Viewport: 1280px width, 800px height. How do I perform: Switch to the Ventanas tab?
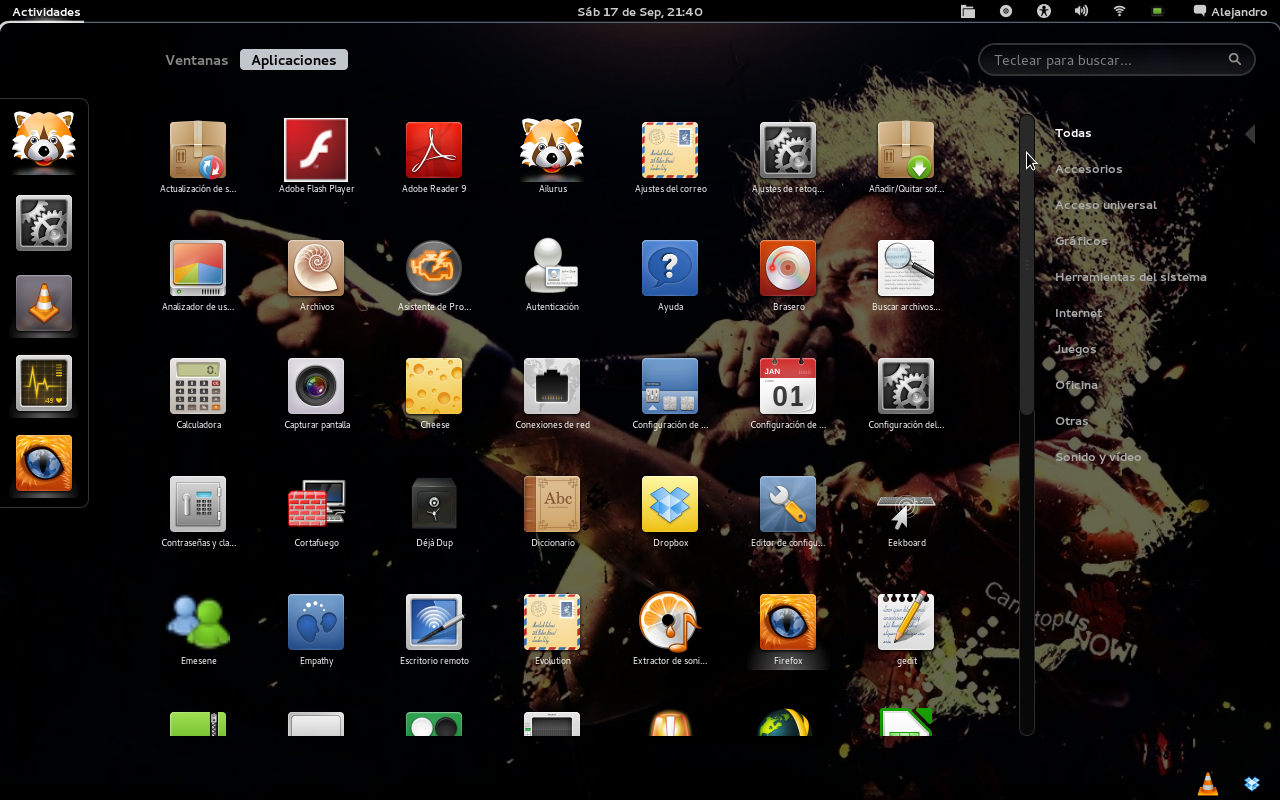point(197,60)
